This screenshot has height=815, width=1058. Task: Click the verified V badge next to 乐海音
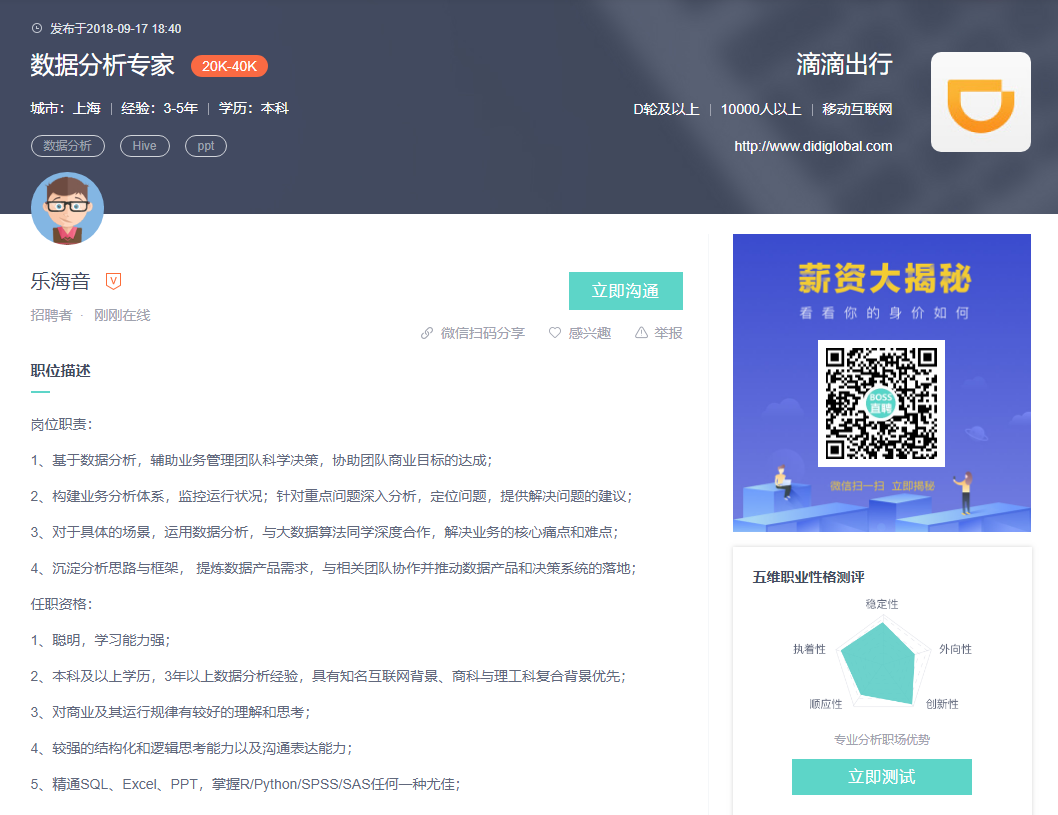pyautogui.click(x=113, y=281)
